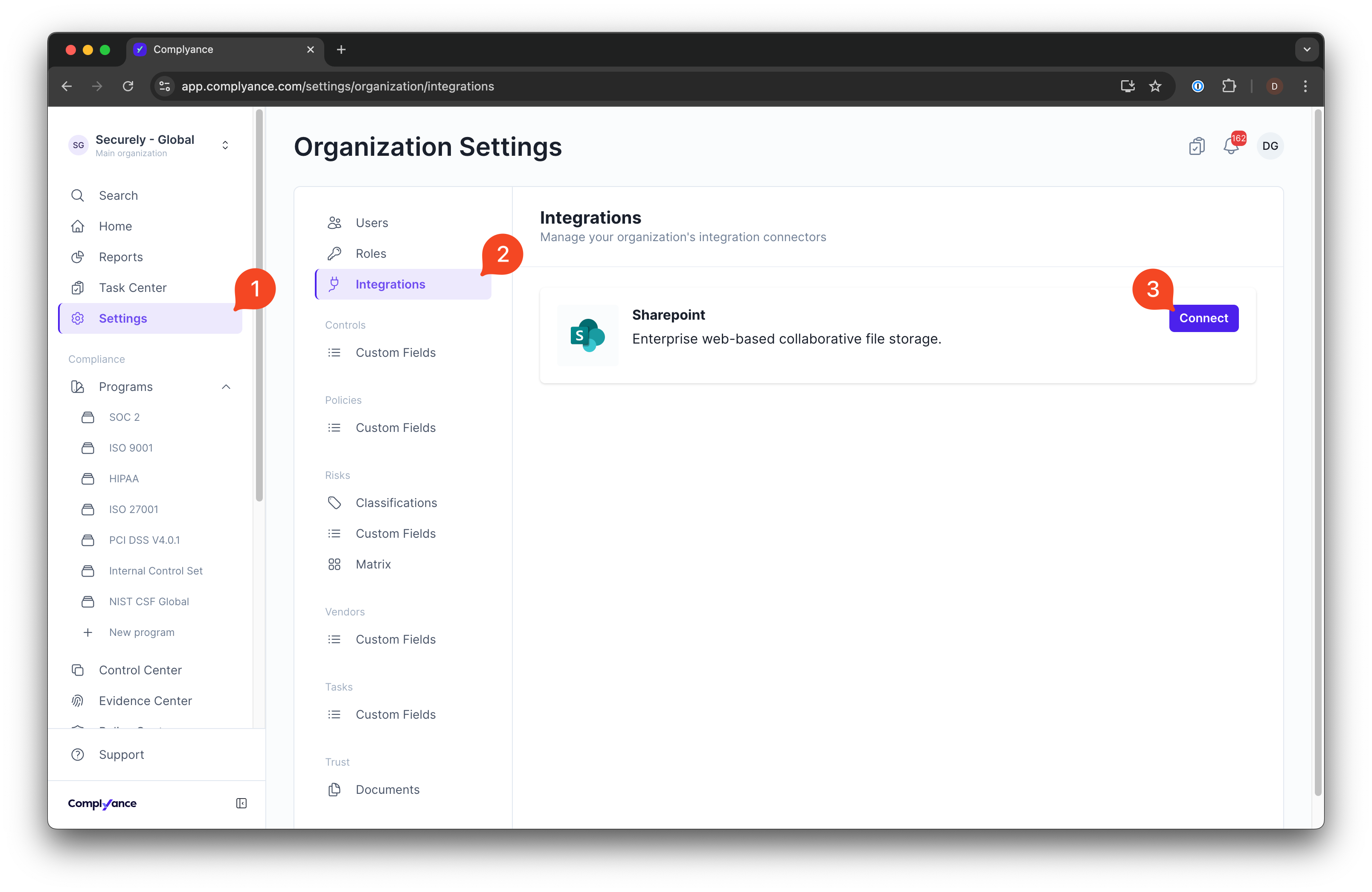Click the main page vertical scrollbar
This screenshot has height=892, width=1372.
(1317, 453)
